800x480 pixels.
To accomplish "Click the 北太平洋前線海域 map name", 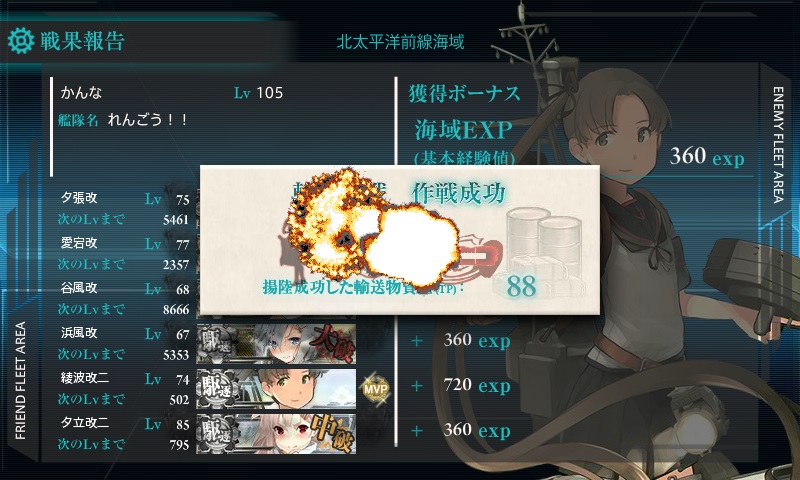I will point(401,42).
